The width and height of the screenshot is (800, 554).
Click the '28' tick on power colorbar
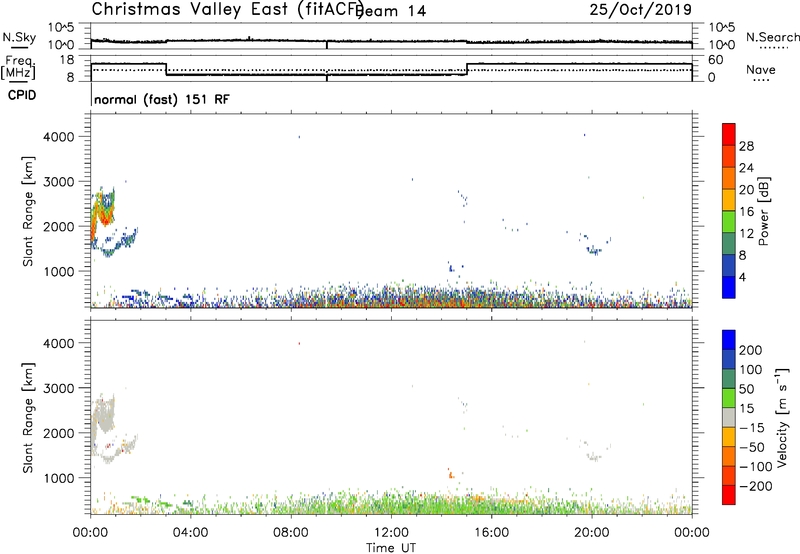tap(746, 146)
